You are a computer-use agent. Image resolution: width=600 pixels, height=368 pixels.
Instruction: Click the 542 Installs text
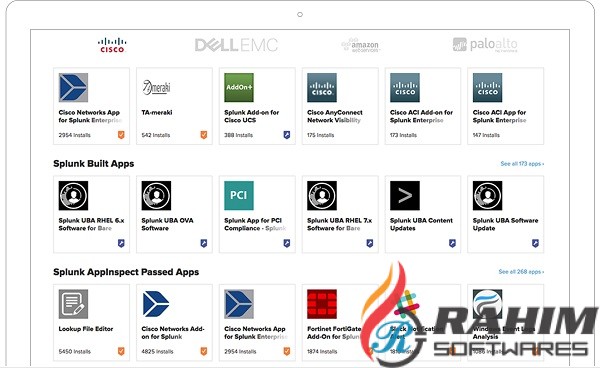156,135
